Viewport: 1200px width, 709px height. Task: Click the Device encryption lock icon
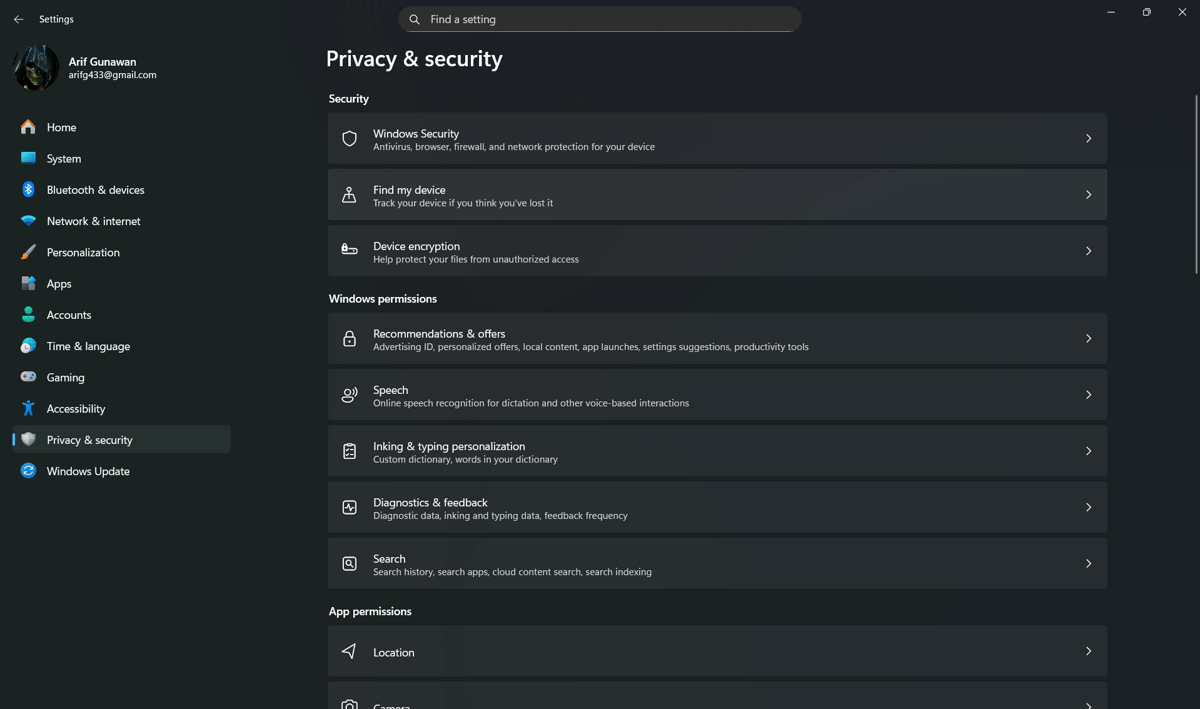point(349,251)
